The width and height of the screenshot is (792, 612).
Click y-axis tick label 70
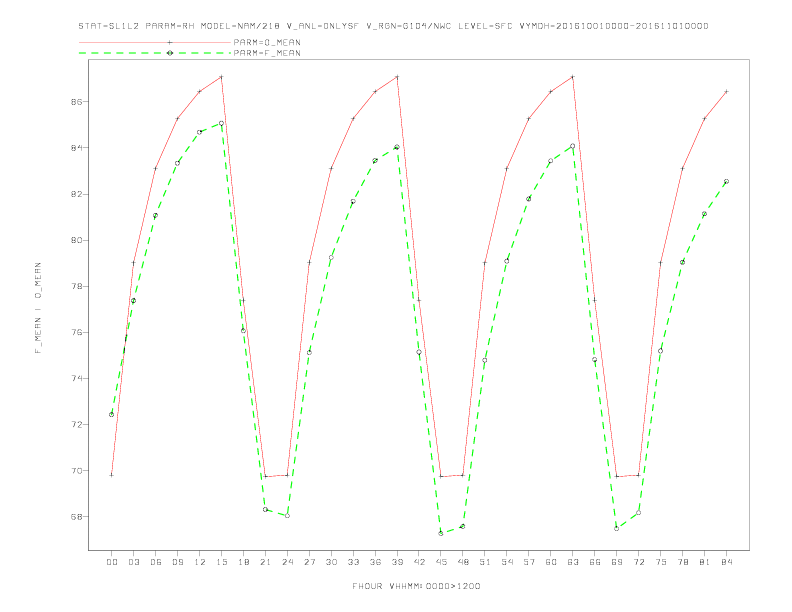pyautogui.click(x=76, y=471)
